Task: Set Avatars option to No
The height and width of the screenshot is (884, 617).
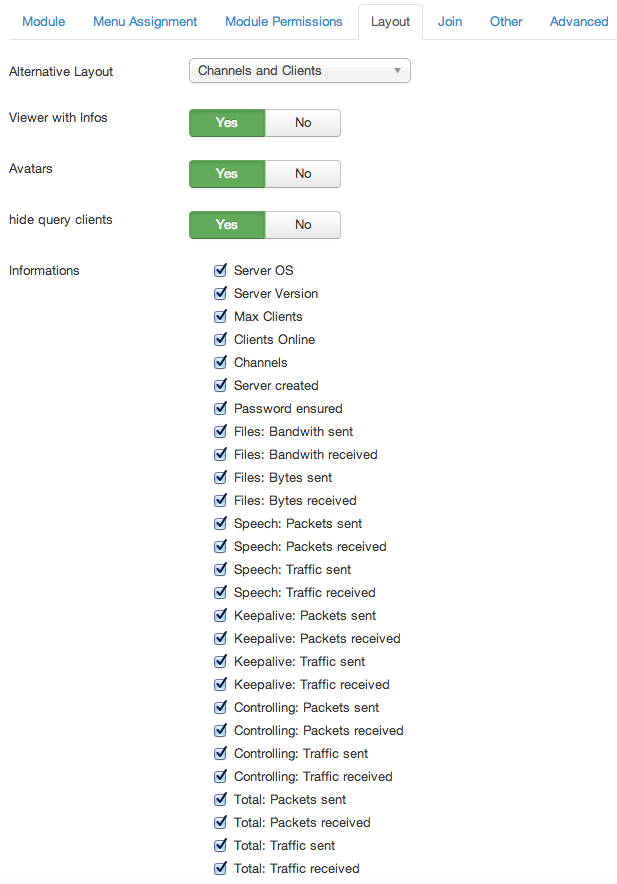Action: 303,174
